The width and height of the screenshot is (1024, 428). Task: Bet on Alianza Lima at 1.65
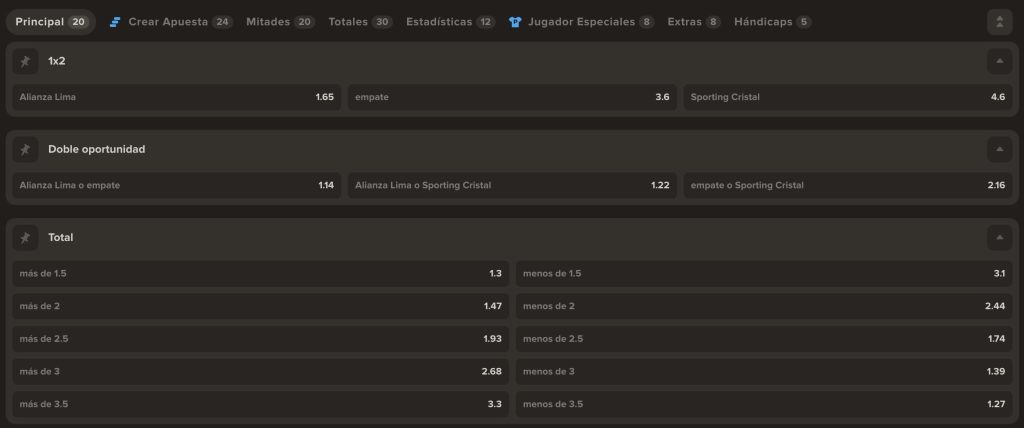tap(176, 97)
